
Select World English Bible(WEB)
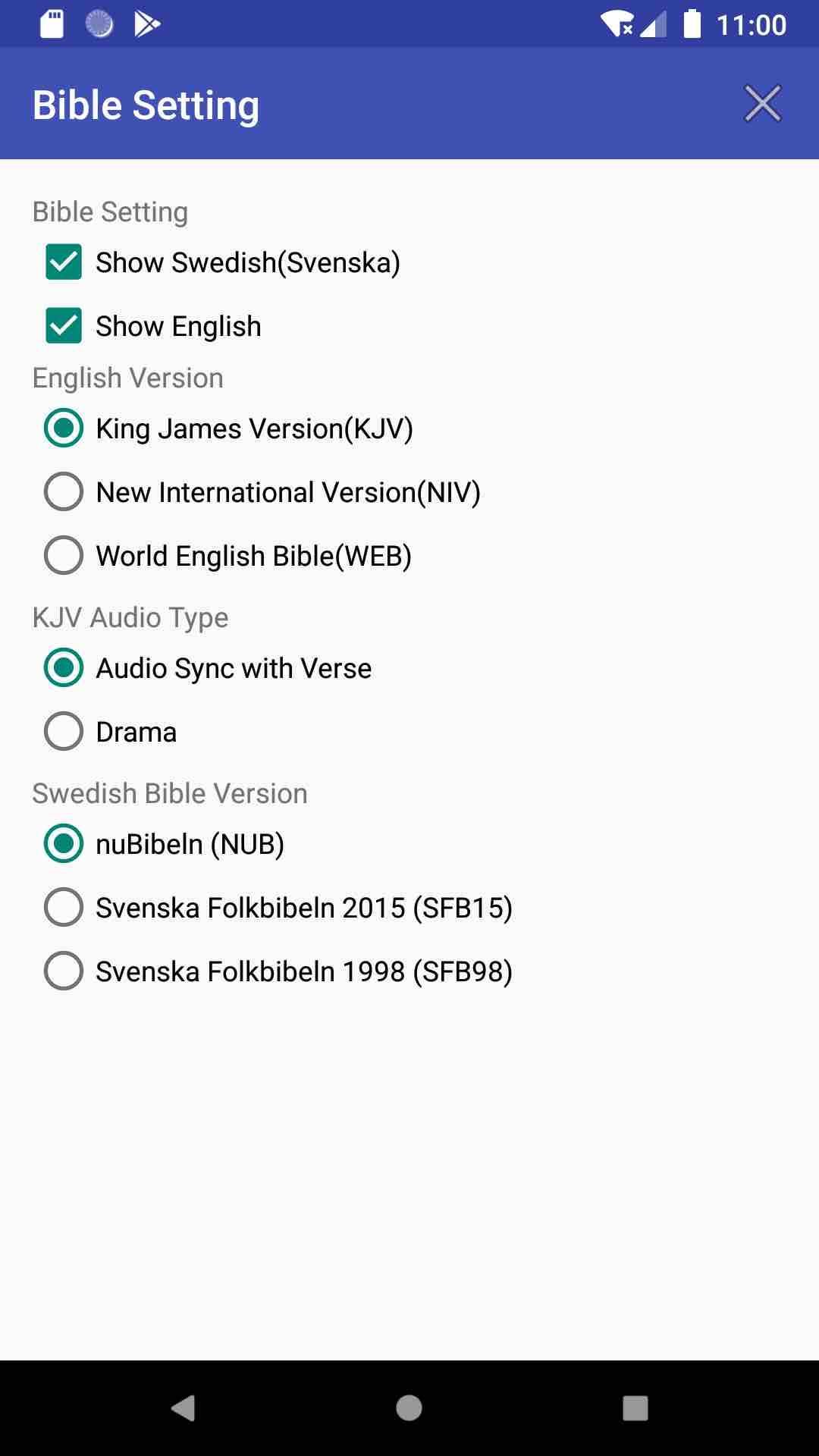click(x=227, y=556)
